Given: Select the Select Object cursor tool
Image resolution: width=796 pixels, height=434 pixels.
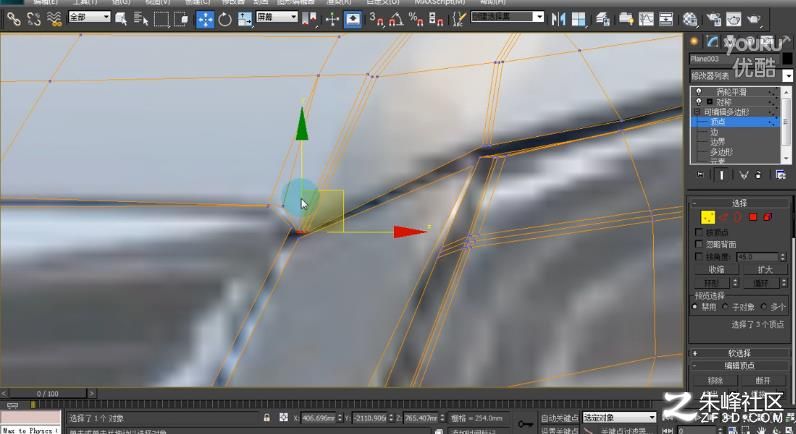Looking at the screenshot, I should (121, 19).
